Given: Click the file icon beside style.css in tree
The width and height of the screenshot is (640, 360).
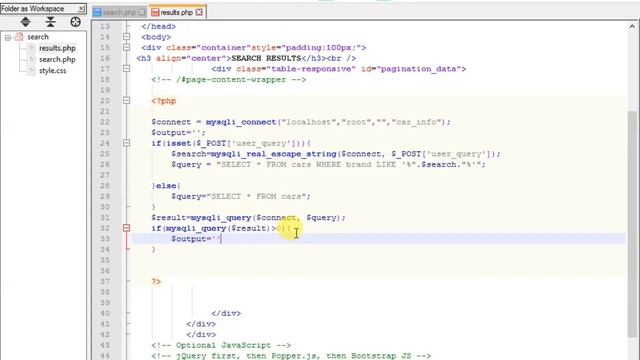Looking at the screenshot, I should pyautogui.click(x=31, y=71).
